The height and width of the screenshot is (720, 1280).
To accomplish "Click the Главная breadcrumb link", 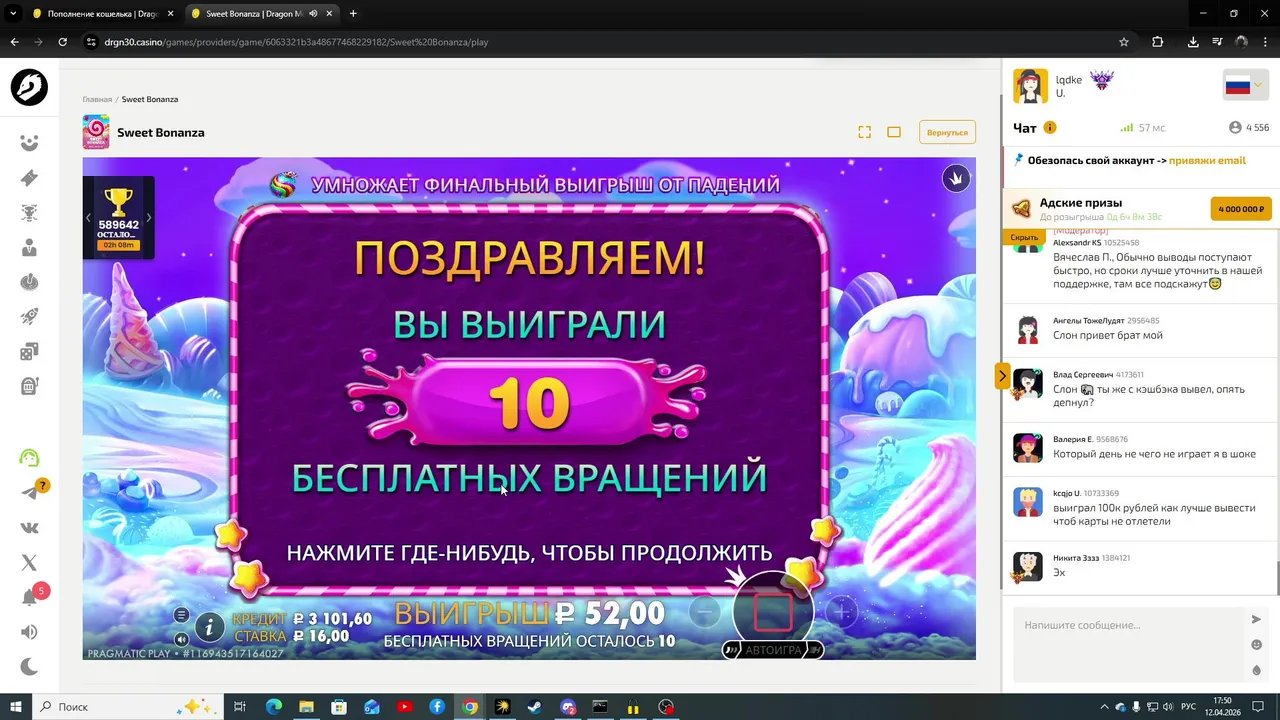I will (97, 99).
